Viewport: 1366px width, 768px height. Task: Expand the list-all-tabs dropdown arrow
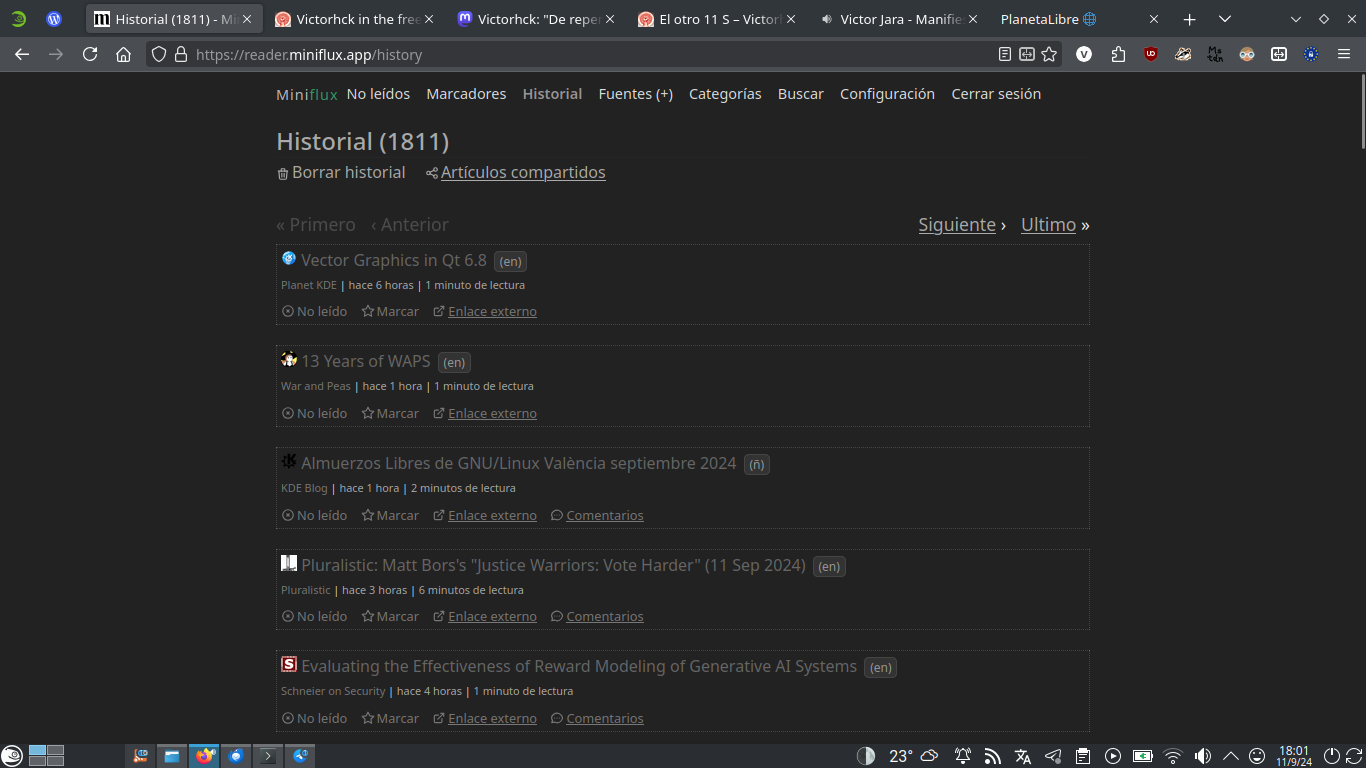[x=1224, y=19]
